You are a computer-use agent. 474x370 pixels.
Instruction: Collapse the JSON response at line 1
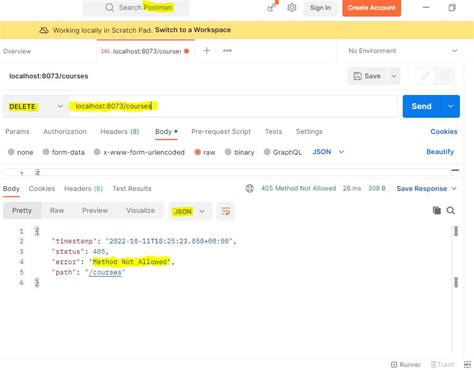point(37,231)
